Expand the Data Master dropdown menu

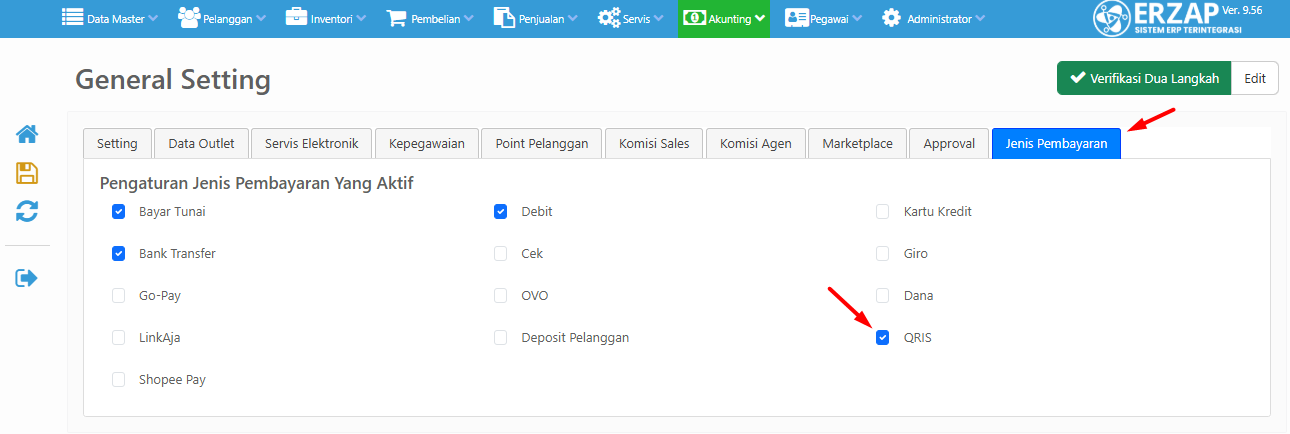coord(110,18)
